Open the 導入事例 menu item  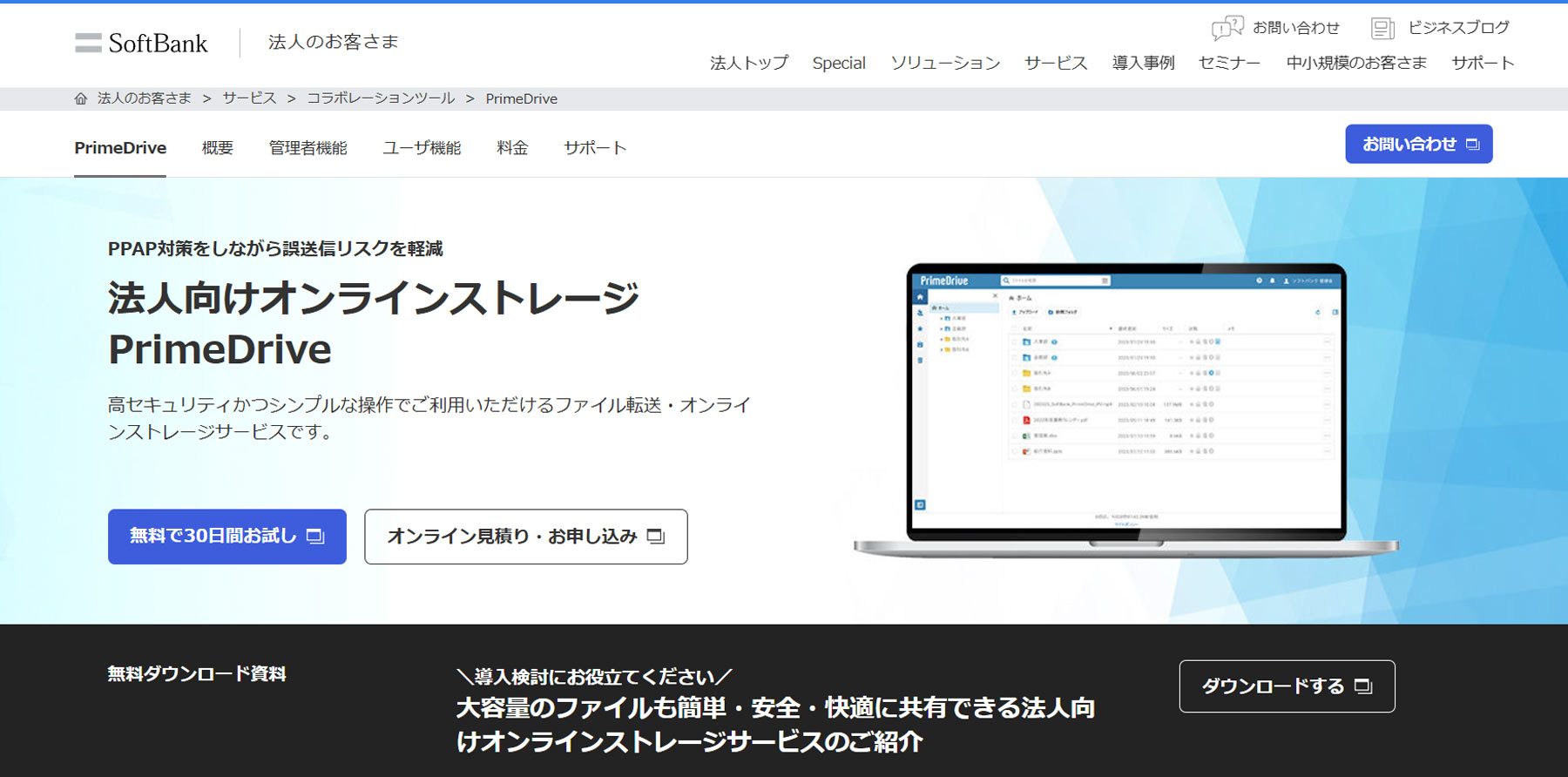(x=1143, y=63)
